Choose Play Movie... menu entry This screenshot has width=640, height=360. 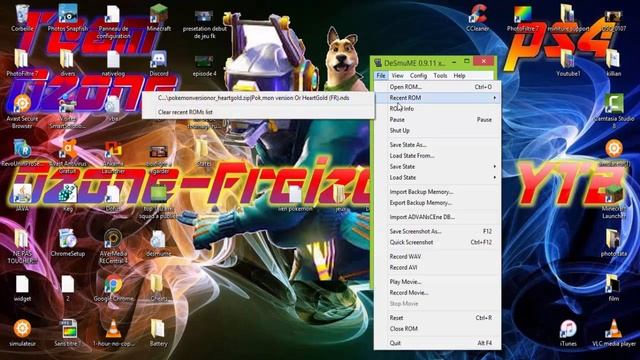tap(438, 282)
